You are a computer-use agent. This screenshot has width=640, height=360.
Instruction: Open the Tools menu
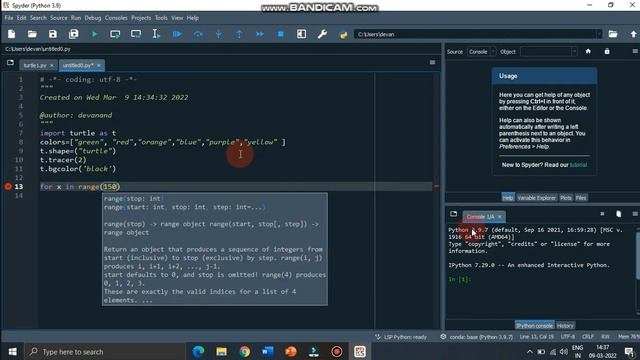tap(161, 18)
